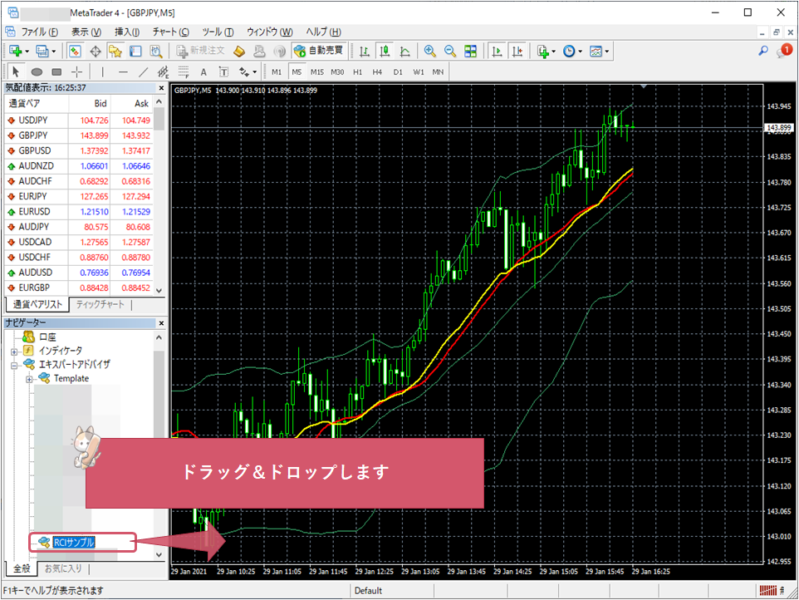The width and height of the screenshot is (799, 600).
Task: Tile windows with the grid icon
Action: click(470, 51)
